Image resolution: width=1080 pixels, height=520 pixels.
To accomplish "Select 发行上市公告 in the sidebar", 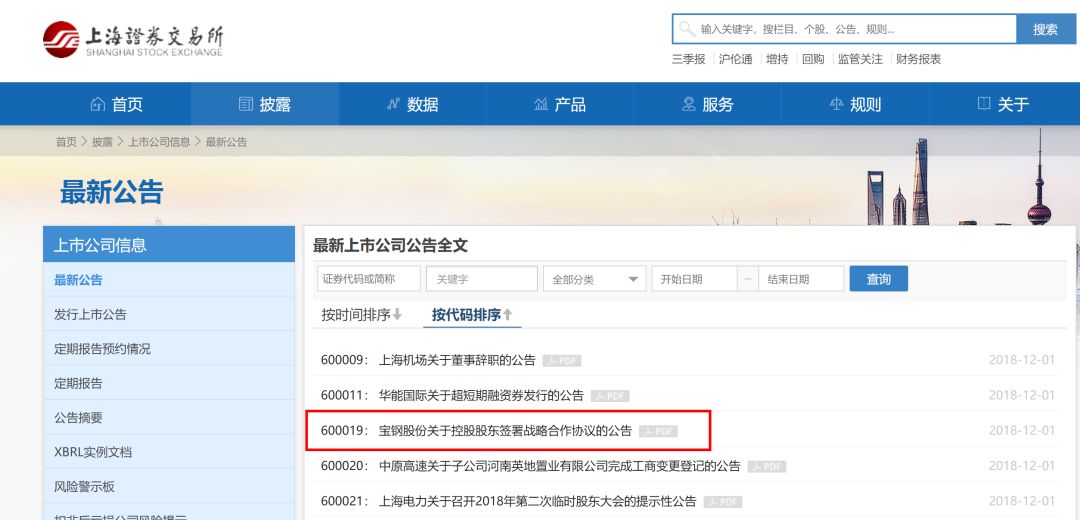I will pyautogui.click(x=169, y=314).
